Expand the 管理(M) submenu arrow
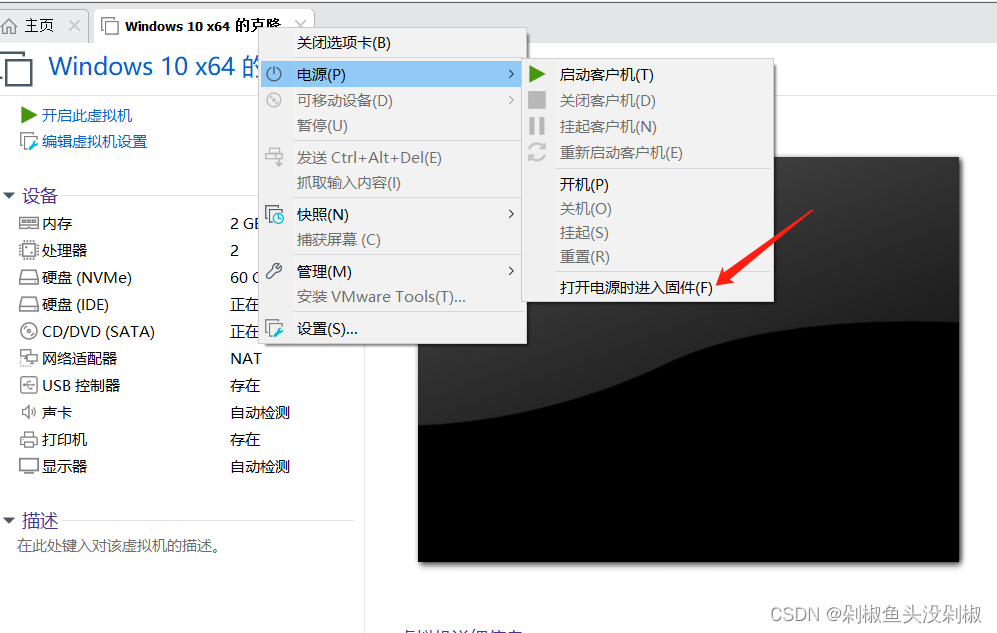This screenshot has height=633, width=997. point(511,271)
